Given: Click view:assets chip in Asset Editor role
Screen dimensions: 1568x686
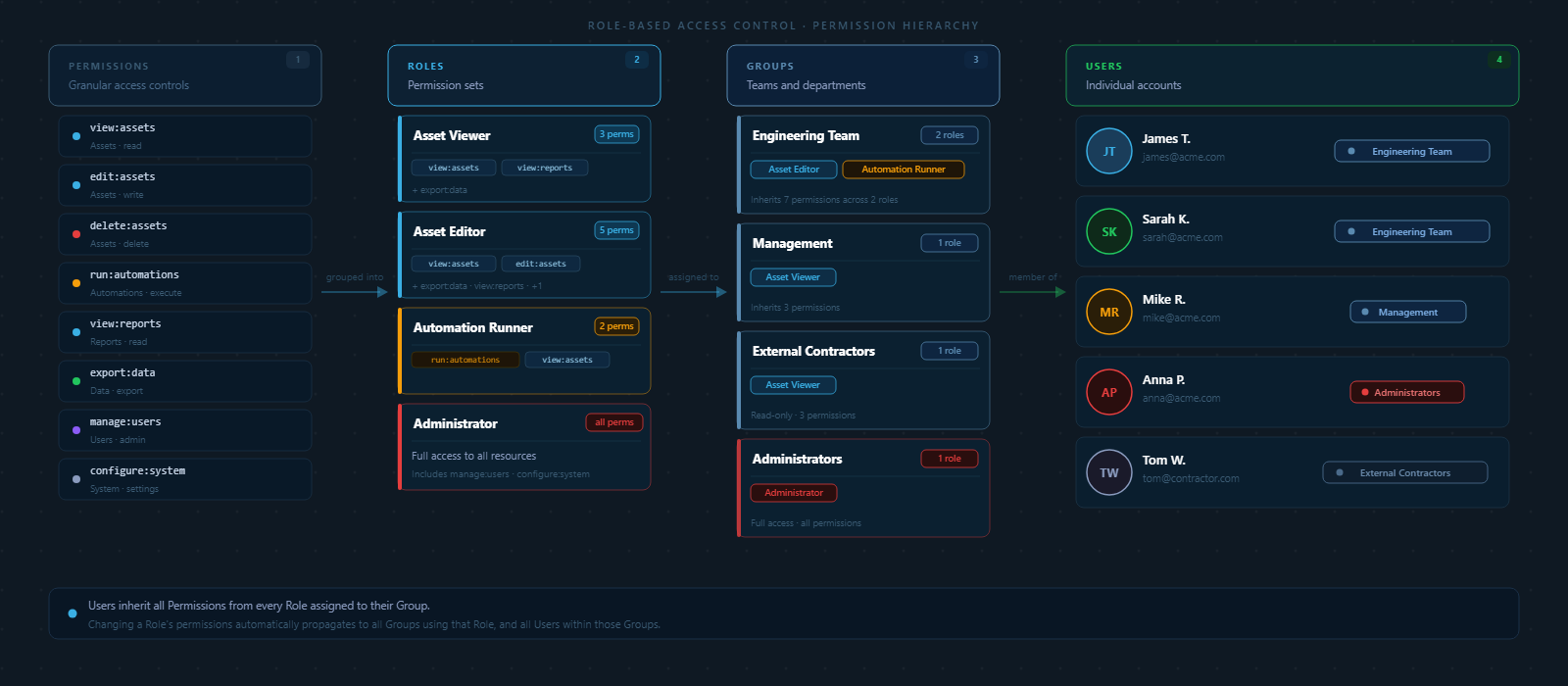Looking at the screenshot, I should coord(454,264).
